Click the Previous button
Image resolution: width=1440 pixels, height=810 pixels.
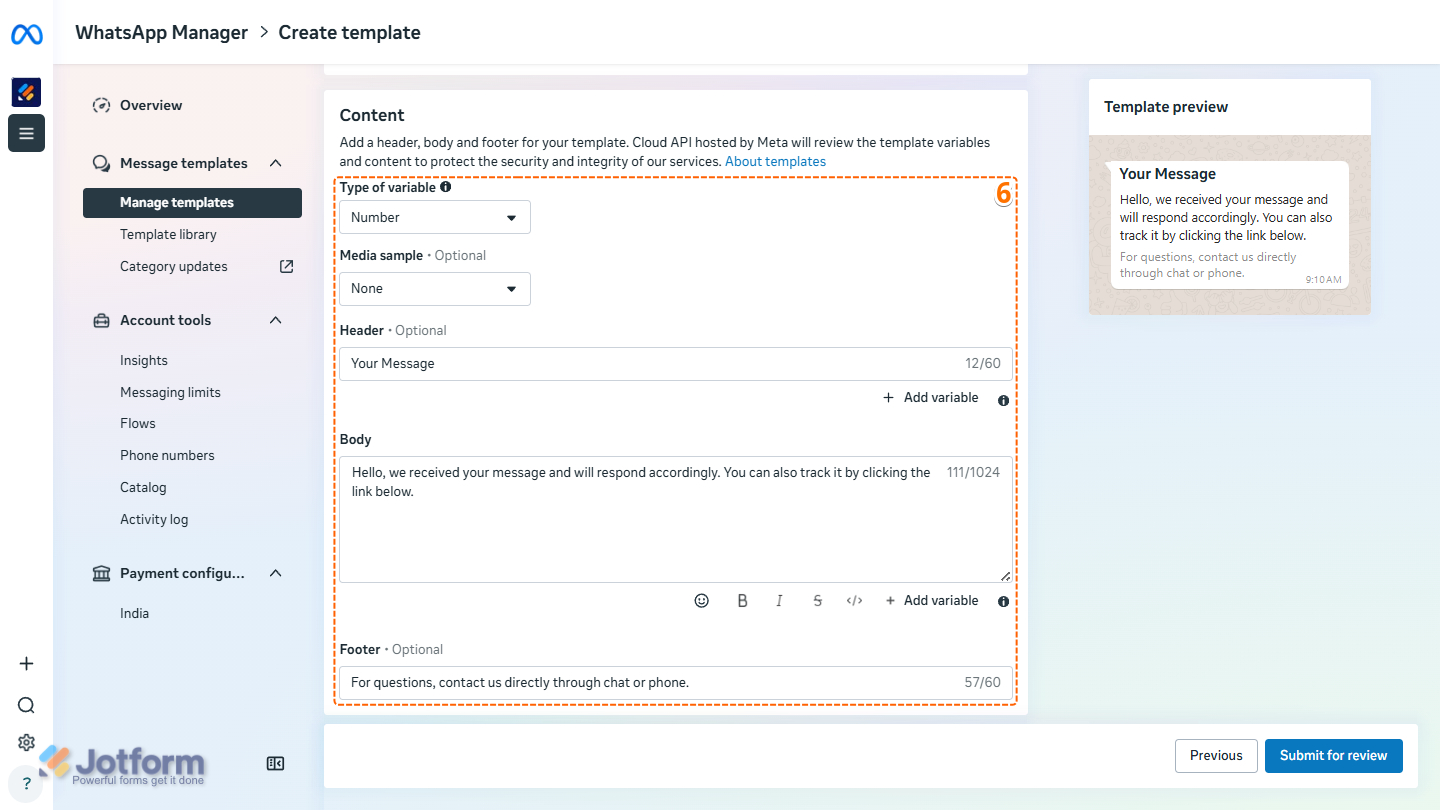click(x=1216, y=756)
